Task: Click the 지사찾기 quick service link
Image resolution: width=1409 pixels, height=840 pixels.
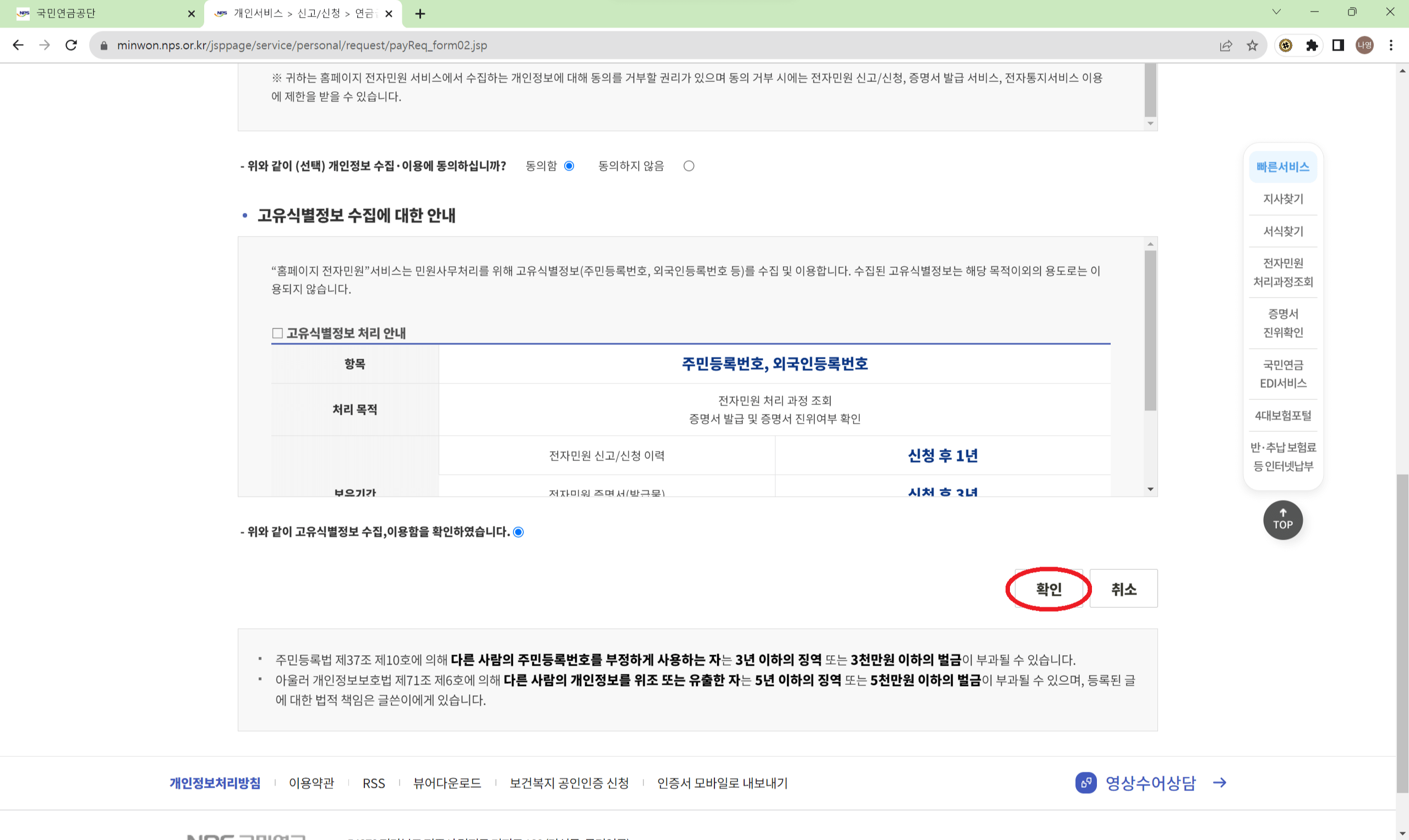Action: [x=1283, y=199]
